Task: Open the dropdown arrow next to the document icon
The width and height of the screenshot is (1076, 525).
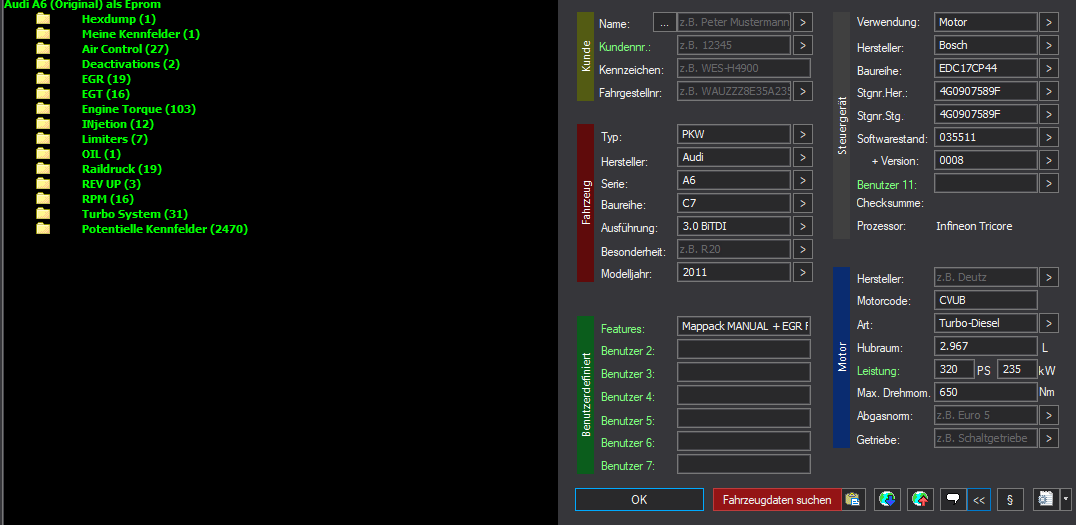Action: pos(1066,499)
